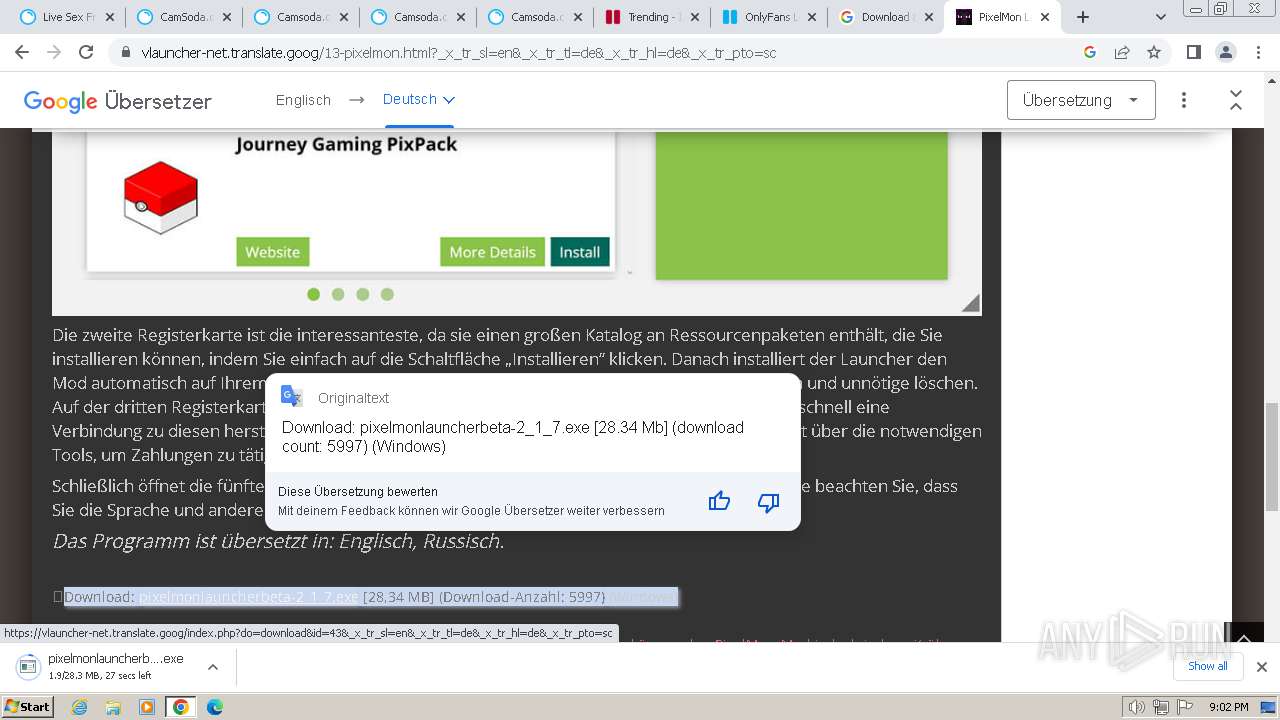This screenshot has width=1280, height=720.
Task: Close the Trending tab
Action: (x=695, y=17)
